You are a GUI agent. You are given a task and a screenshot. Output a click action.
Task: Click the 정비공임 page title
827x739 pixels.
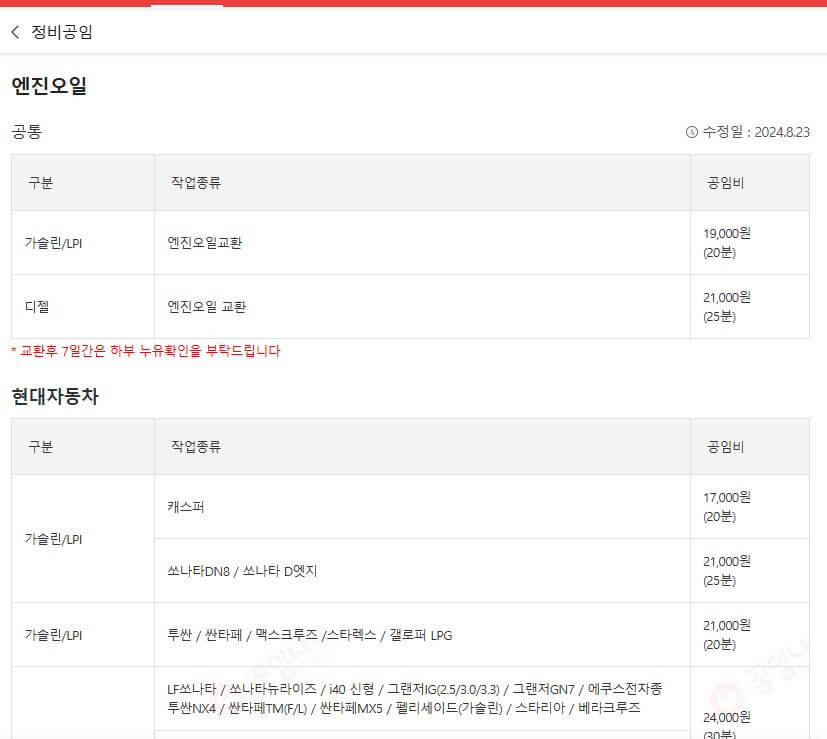click(62, 32)
